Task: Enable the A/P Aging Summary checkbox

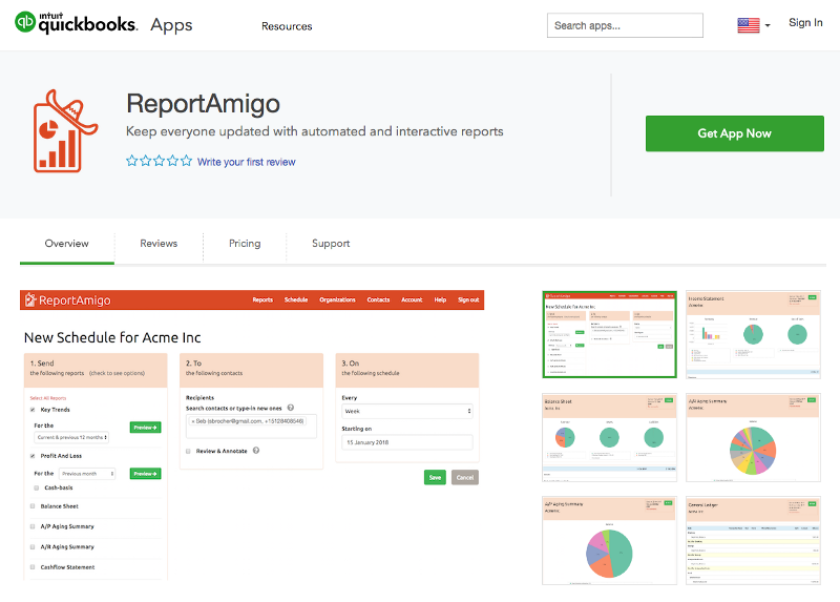Action: coord(33,526)
